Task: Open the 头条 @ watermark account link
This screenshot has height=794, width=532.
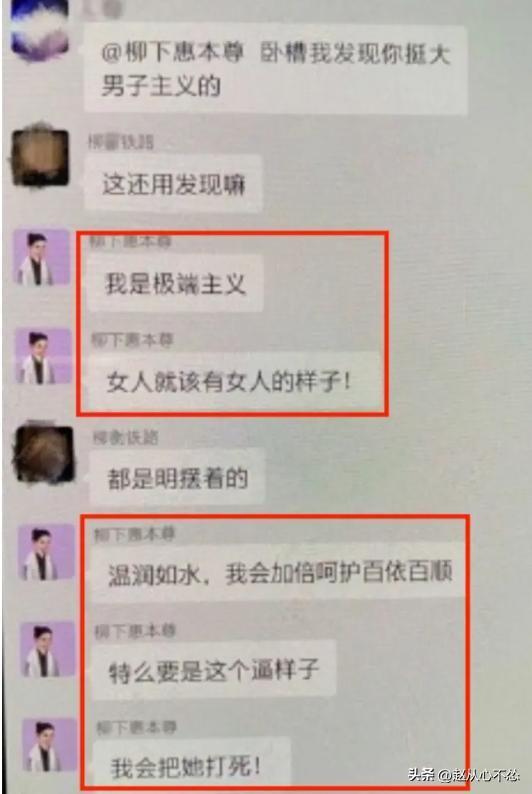Action: 463,775
